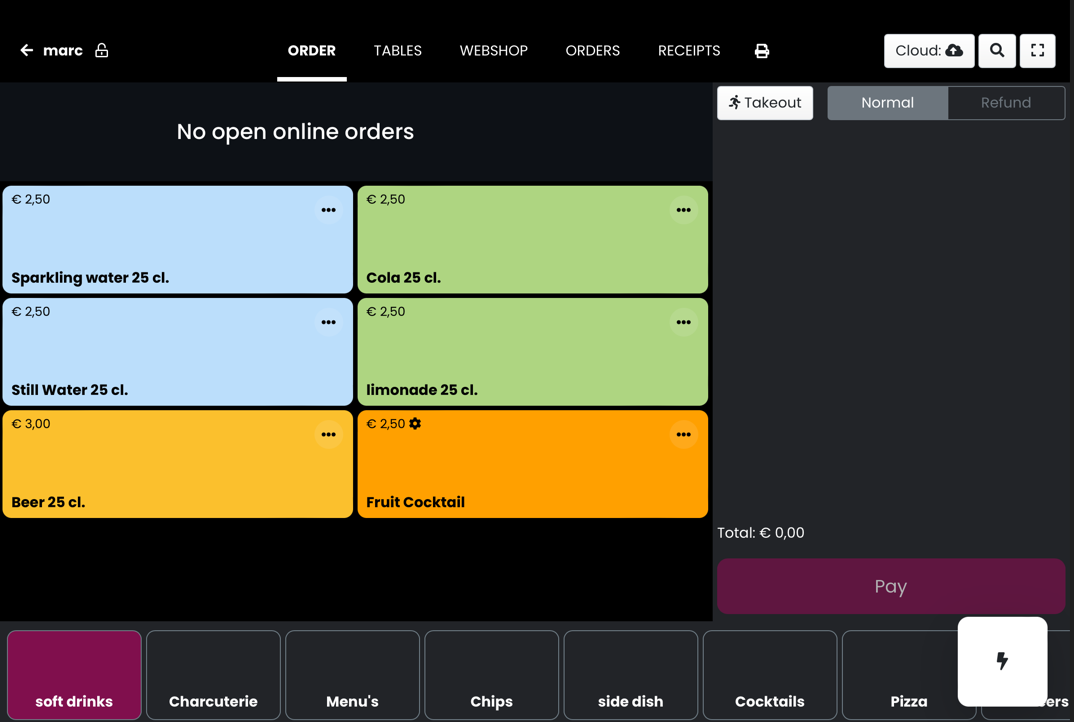Image resolution: width=1074 pixels, height=722 pixels.
Task: Open the search magnifier button
Action: point(997,51)
